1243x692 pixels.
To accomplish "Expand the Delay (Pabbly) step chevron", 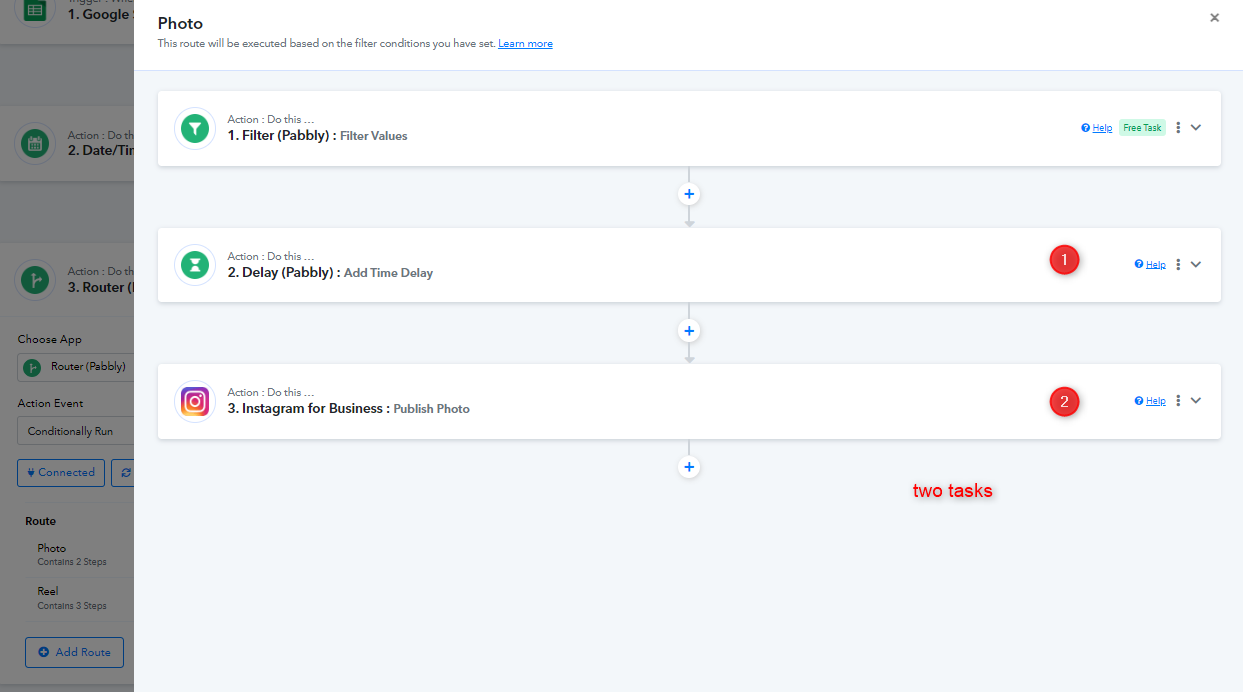I will tap(1196, 264).
